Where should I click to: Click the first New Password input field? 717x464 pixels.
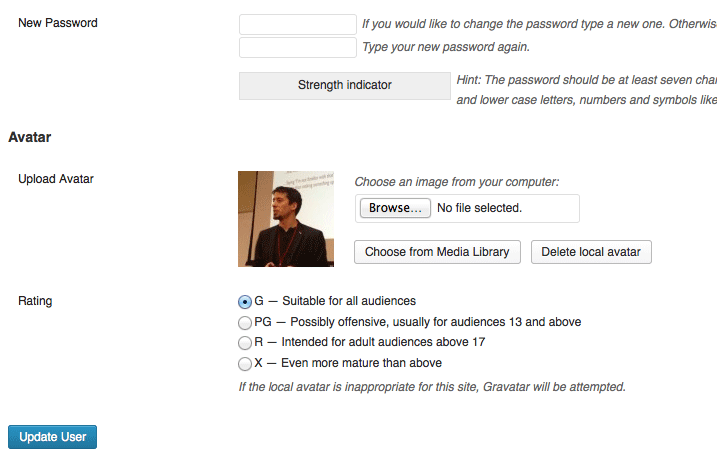298,24
